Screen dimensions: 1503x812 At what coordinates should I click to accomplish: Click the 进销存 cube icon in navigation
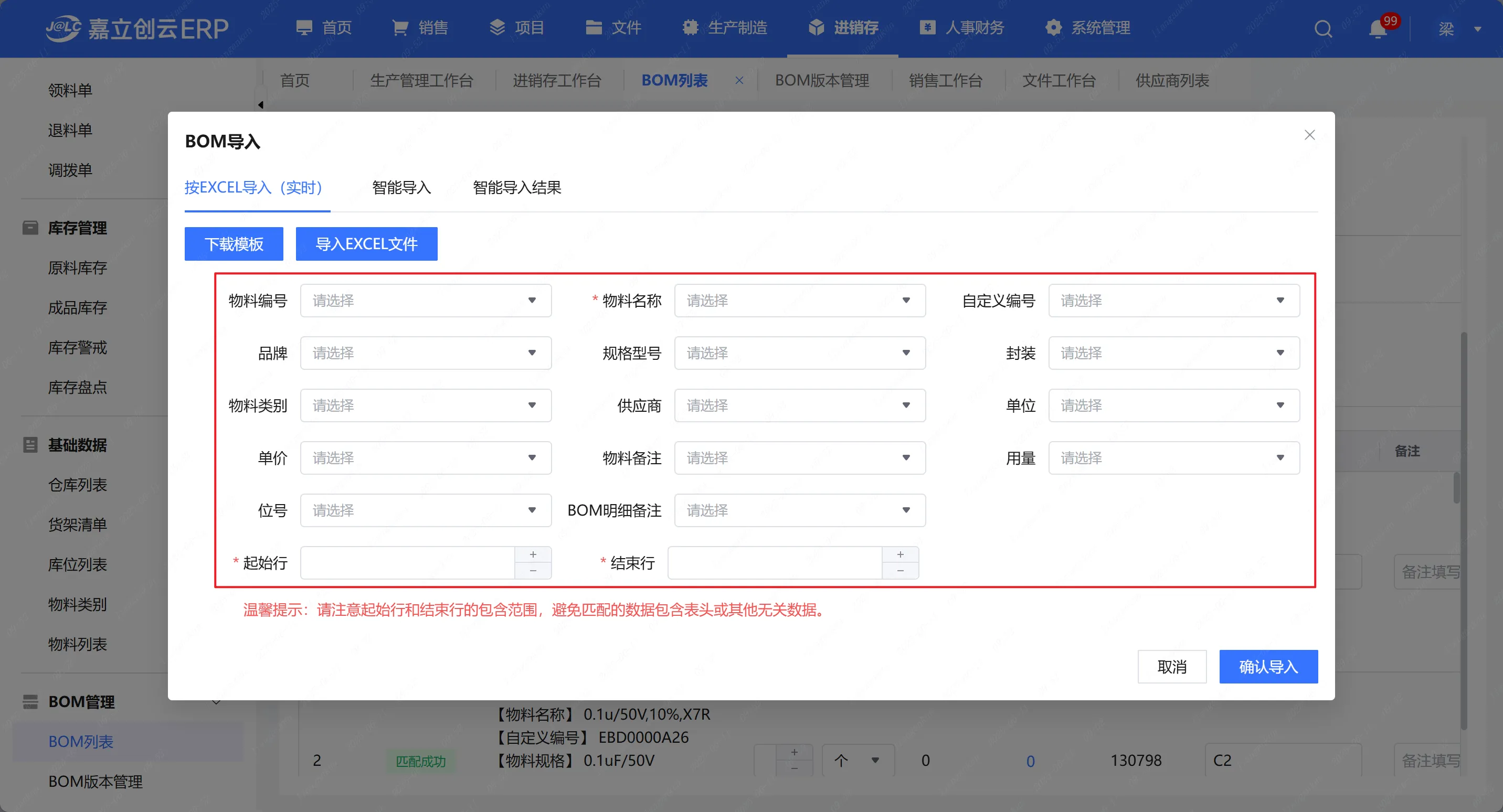pos(816,27)
